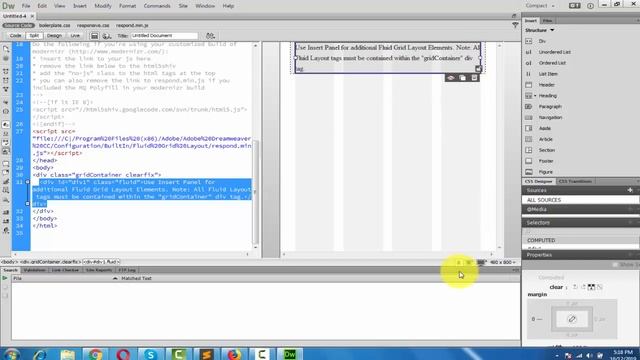Click the delete icon on selected fluid div
Image resolution: width=640 pixels, height=360 pixels.
click(x=474, y=78)
